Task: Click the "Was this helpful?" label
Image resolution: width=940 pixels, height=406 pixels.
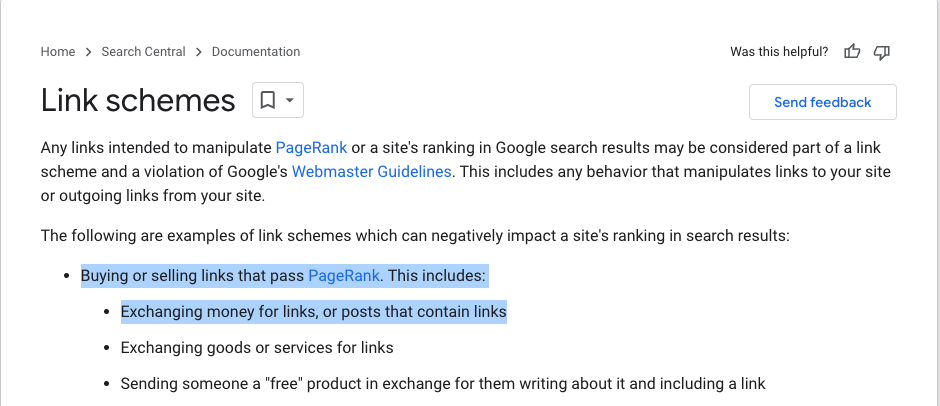Action: coord(779,52)
